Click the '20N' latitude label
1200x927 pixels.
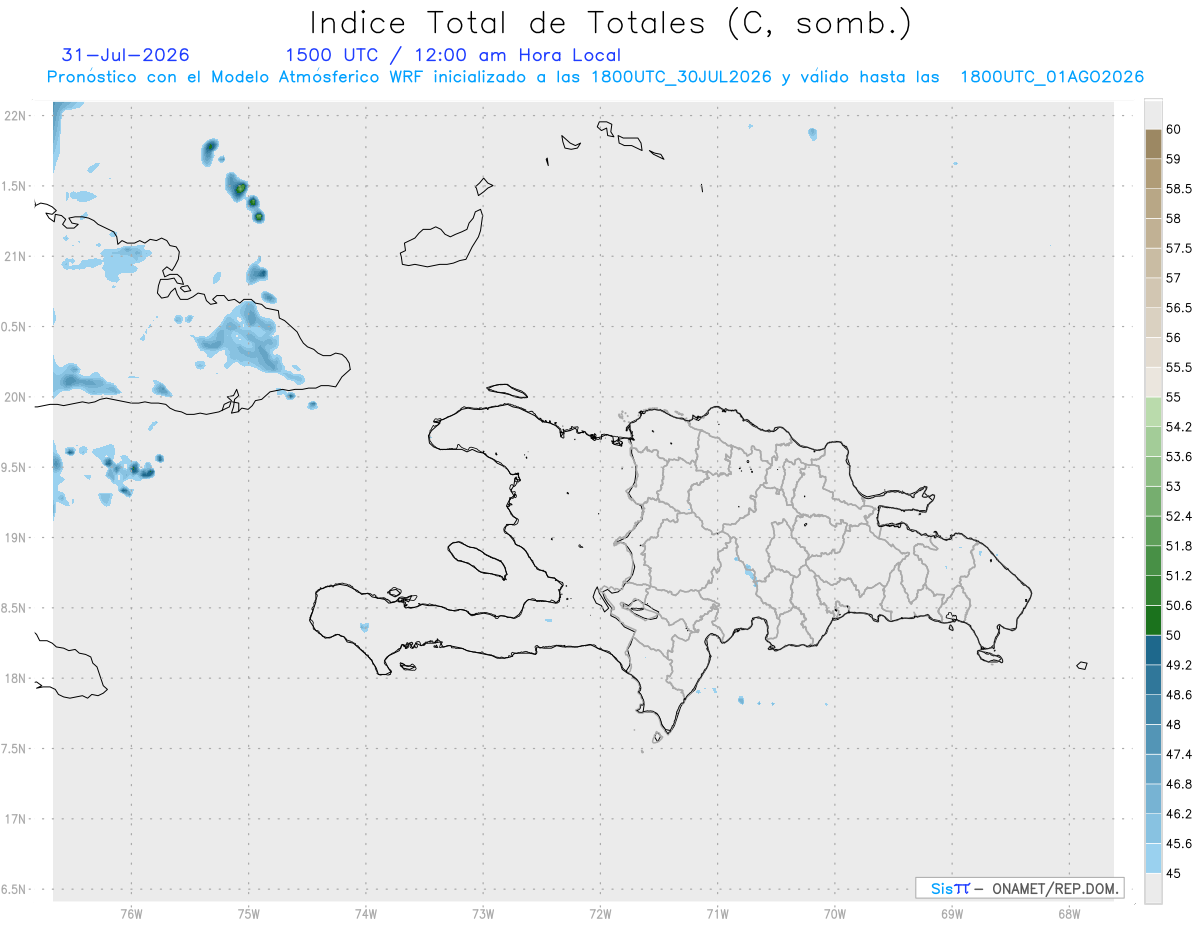tap(15, 397)
